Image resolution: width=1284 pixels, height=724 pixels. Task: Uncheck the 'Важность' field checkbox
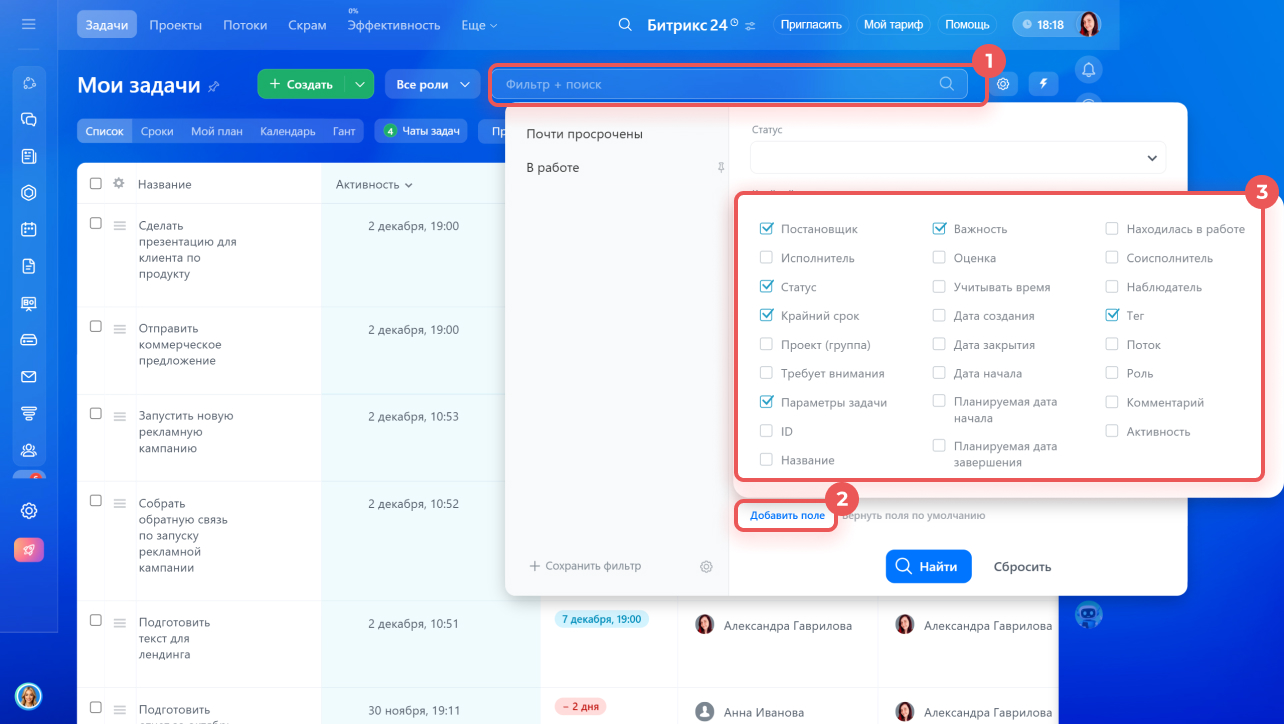coord(939,229)
